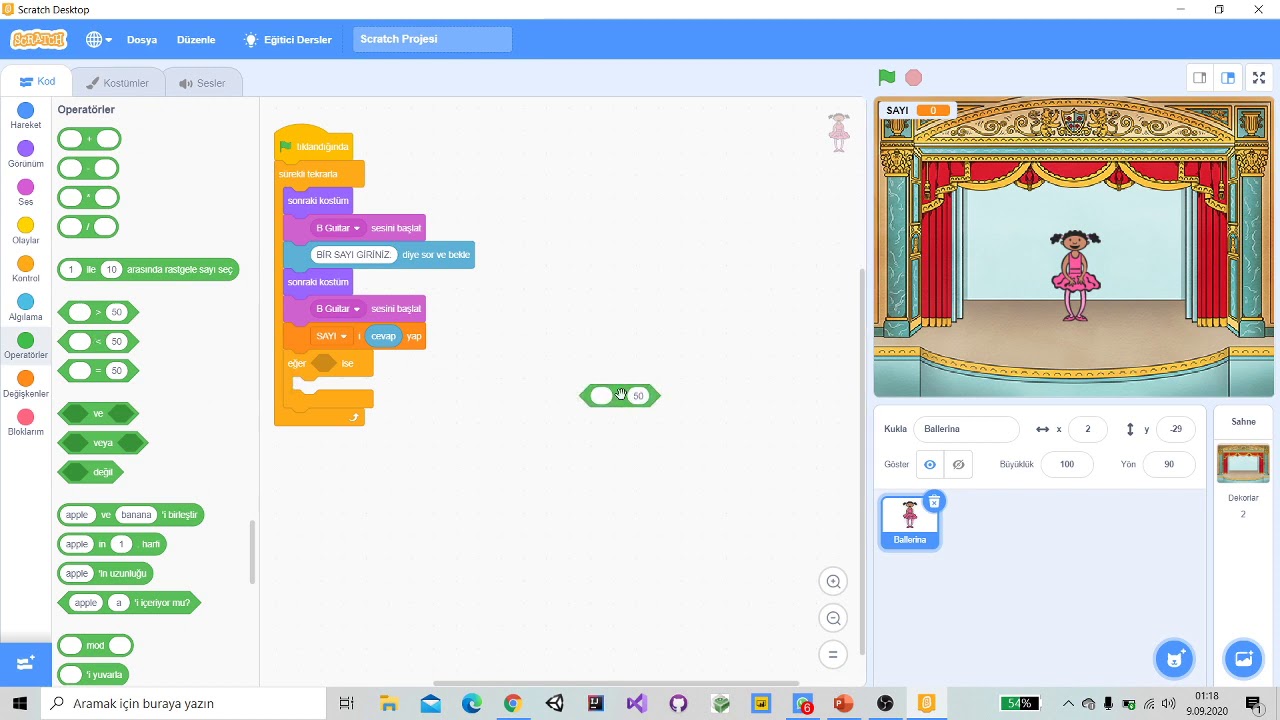Select the Operatörler block category
This screenshot has height=720, width=1280.
pyautogui.click(x=26, y=346)
